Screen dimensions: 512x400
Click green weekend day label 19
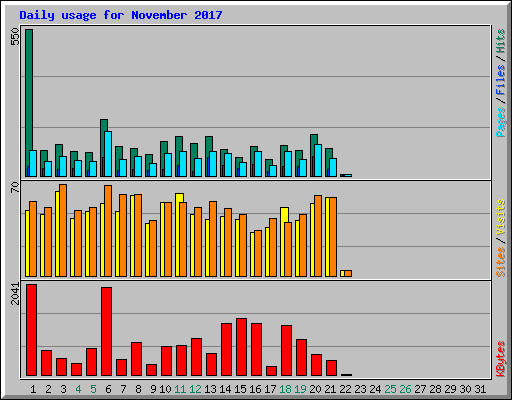(x=300, y=389)
